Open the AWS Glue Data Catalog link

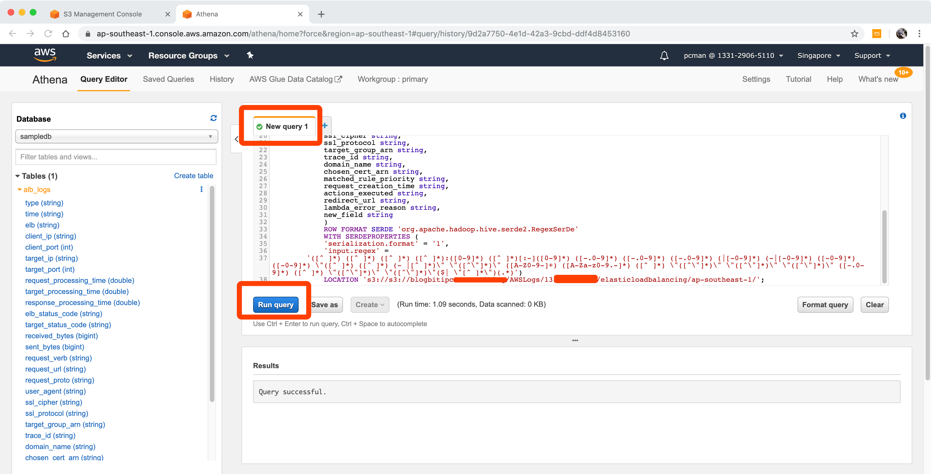[x=296, y=79]
